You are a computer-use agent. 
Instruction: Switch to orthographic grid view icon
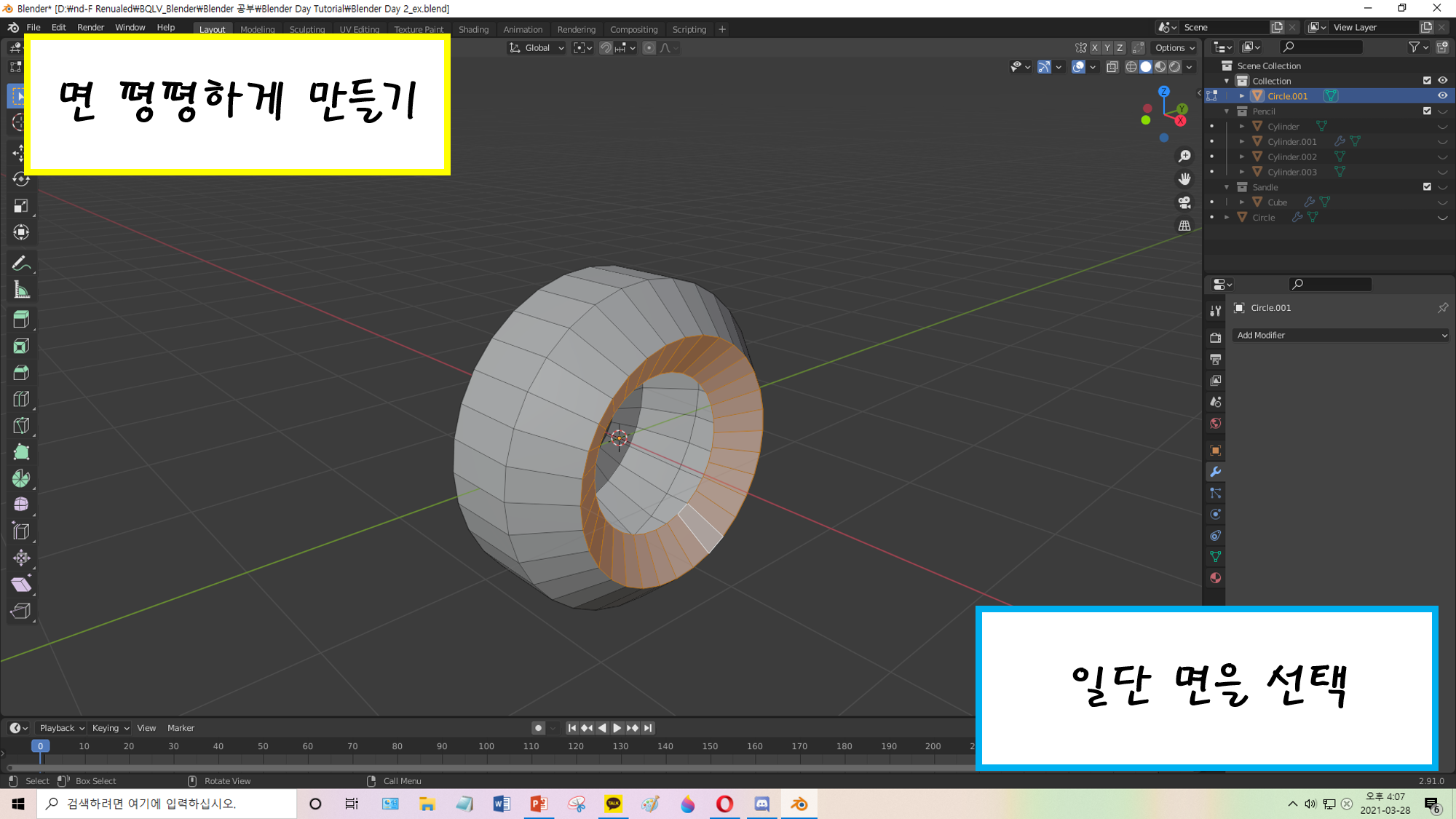coord(1184,226)
